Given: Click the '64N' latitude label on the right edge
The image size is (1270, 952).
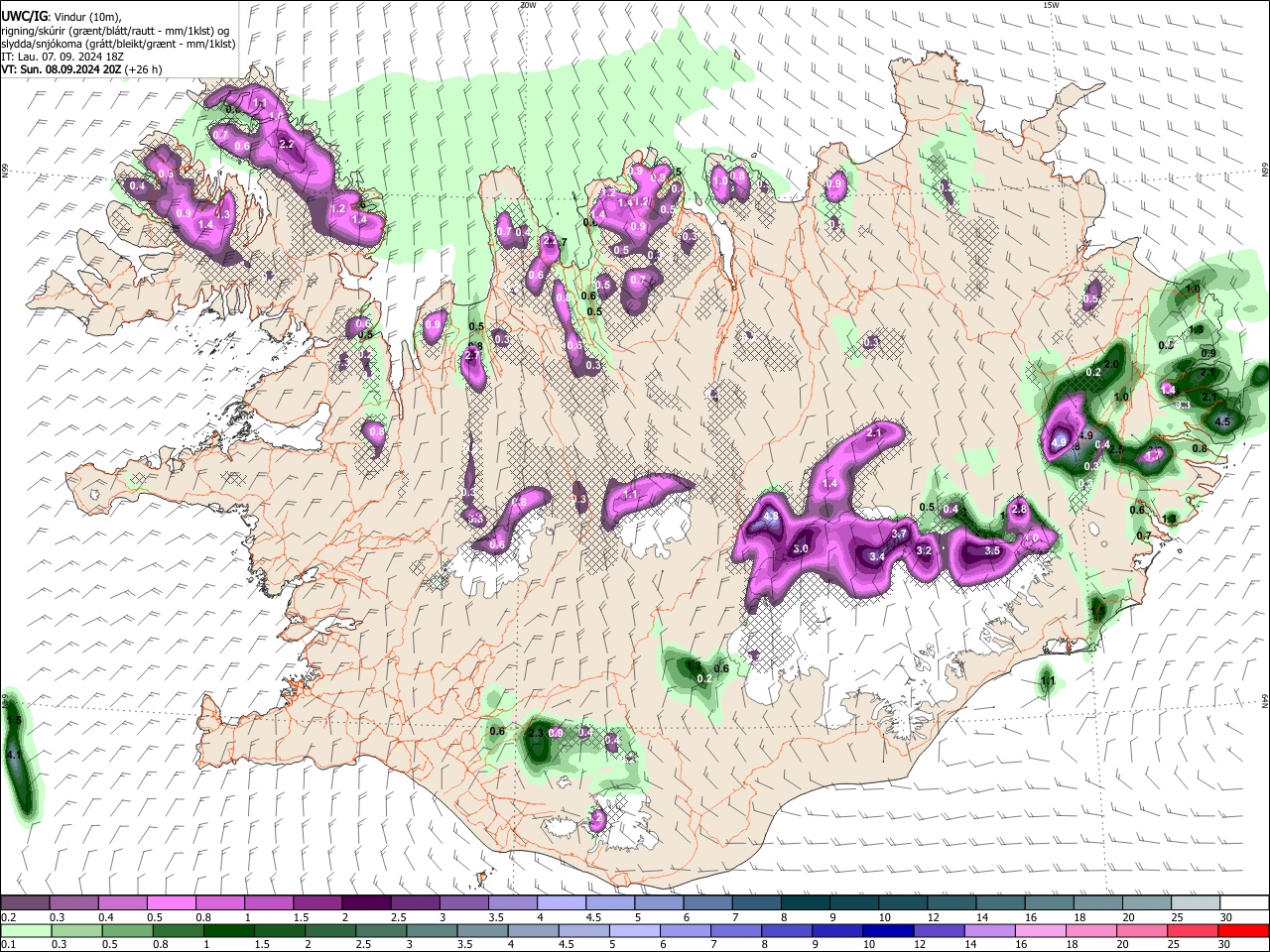Looking at the screenshot, I should click(1264, 700).
